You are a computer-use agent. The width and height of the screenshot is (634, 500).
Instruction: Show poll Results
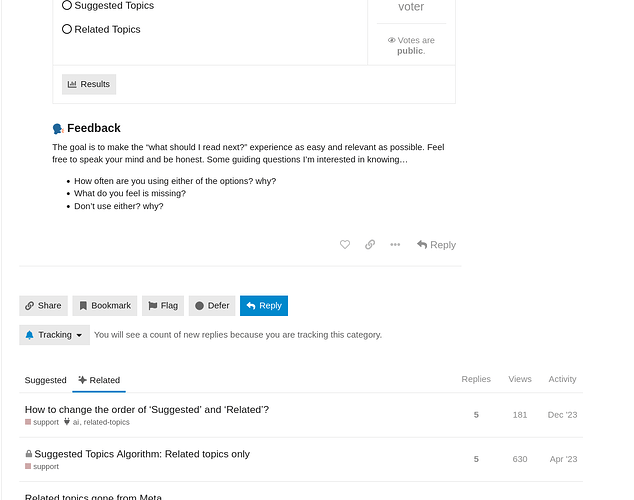pyautogui.click(x=89, y=84)
